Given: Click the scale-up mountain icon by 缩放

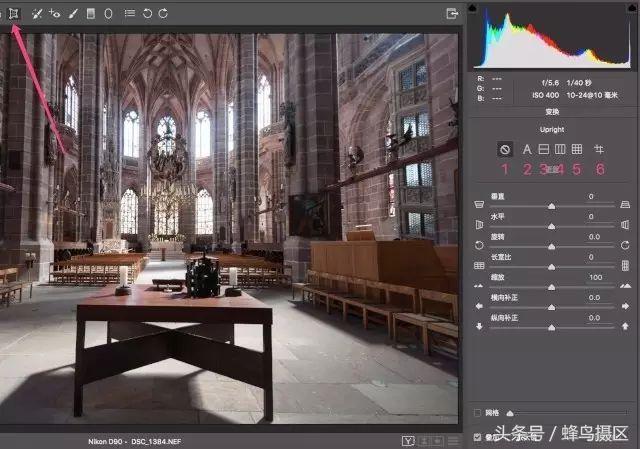Looking at the screenshot, I should (x=625, y=286).
